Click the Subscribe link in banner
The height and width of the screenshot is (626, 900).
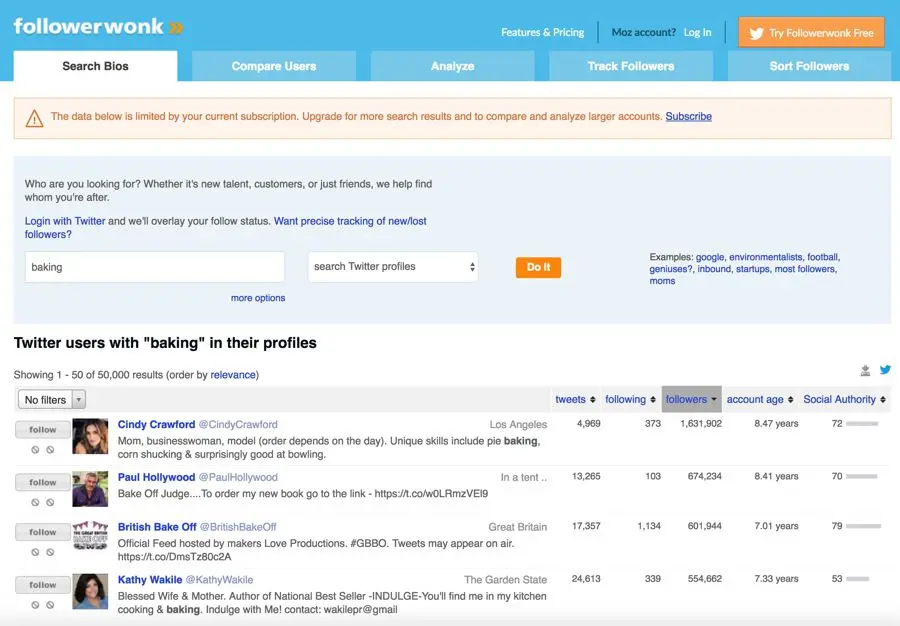(x=688, y=116)
